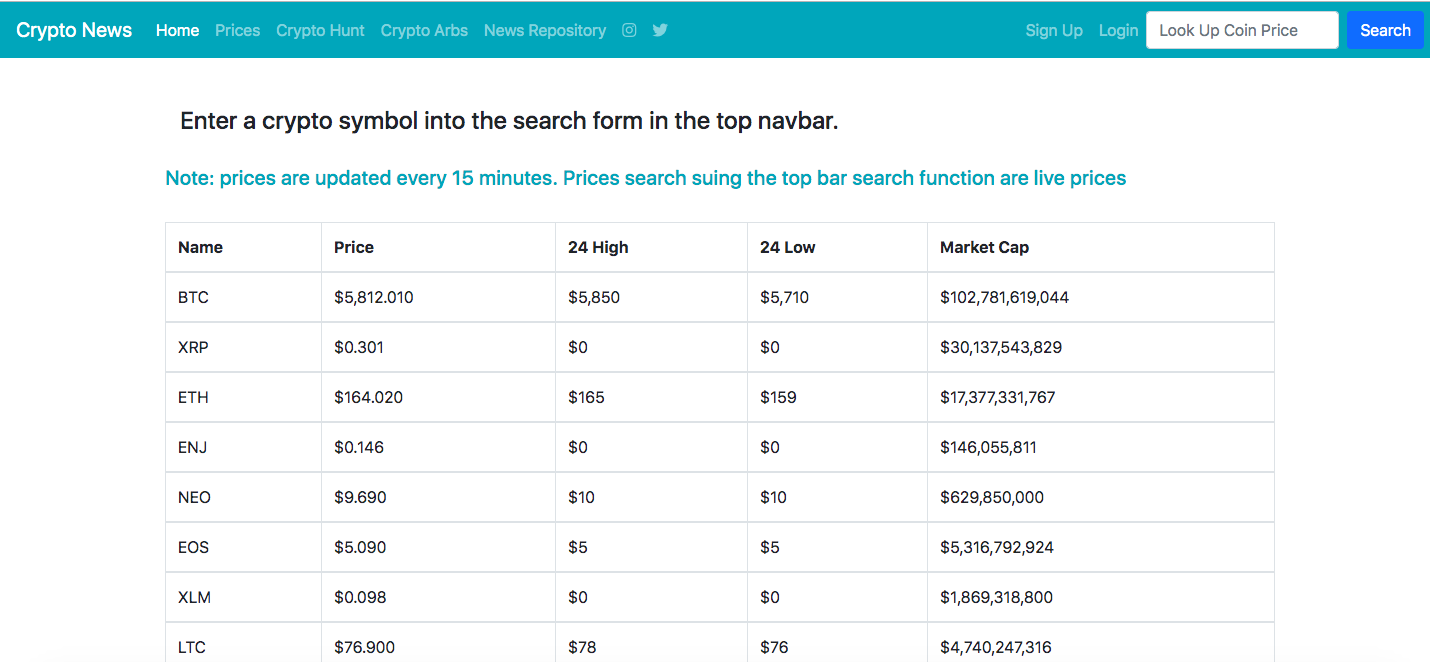Click the EOS name cell
The image size is (1430, 662).
pos(243,547)
